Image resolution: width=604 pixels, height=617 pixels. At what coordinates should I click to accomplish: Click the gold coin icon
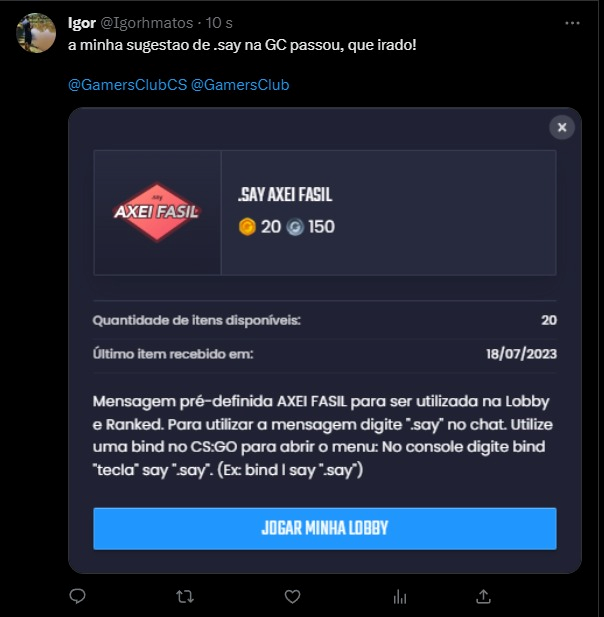click(248, 227)
